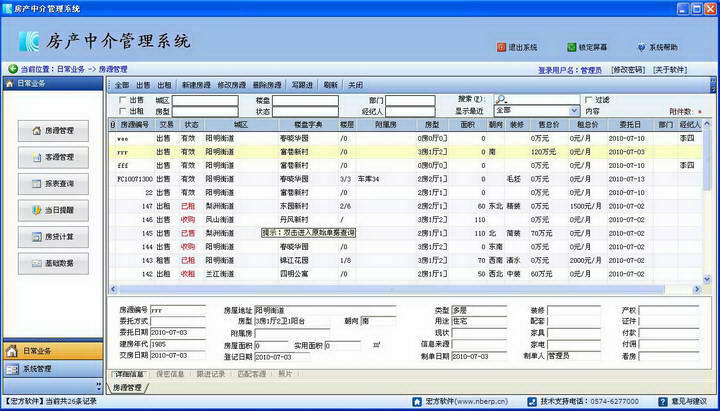Click 写跟进 toolbar button

click(302, 85)
